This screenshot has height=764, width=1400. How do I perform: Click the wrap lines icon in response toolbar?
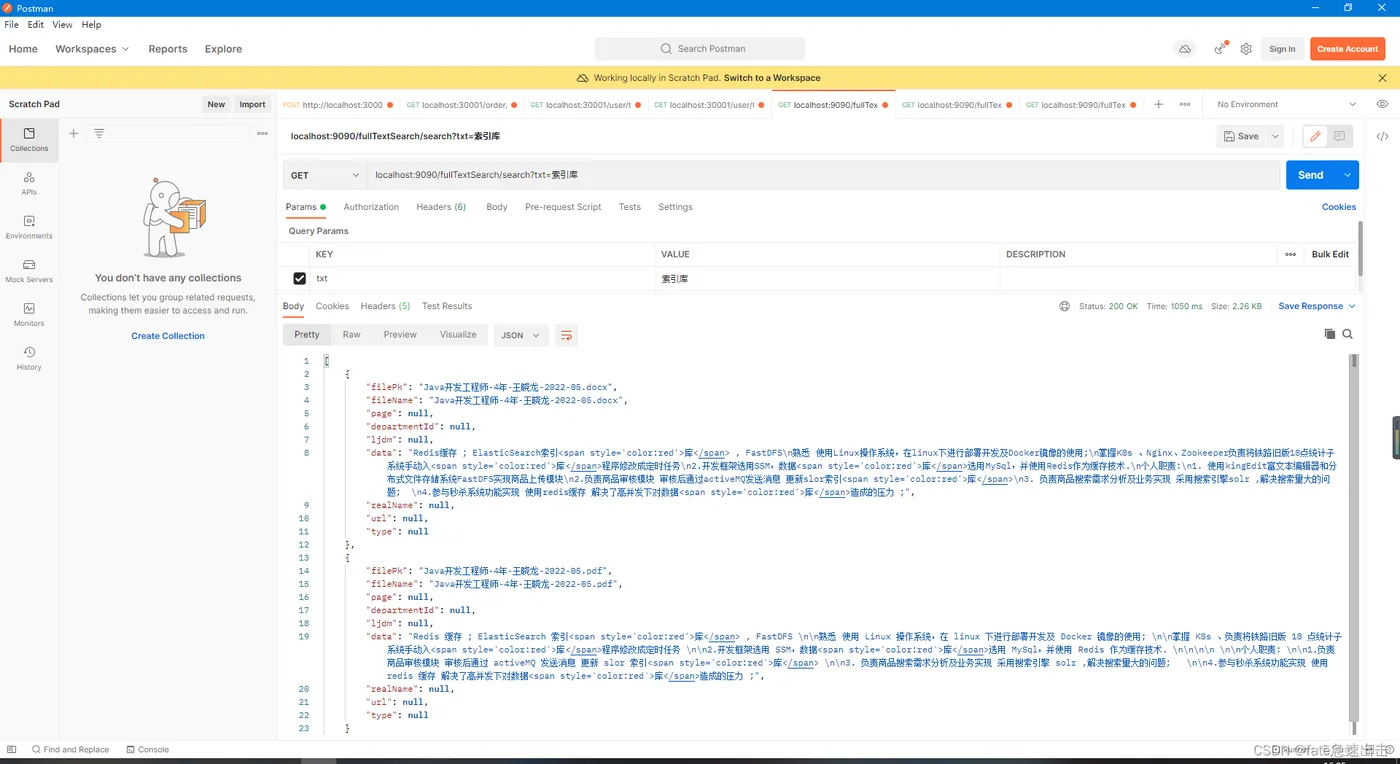point(566,335)
